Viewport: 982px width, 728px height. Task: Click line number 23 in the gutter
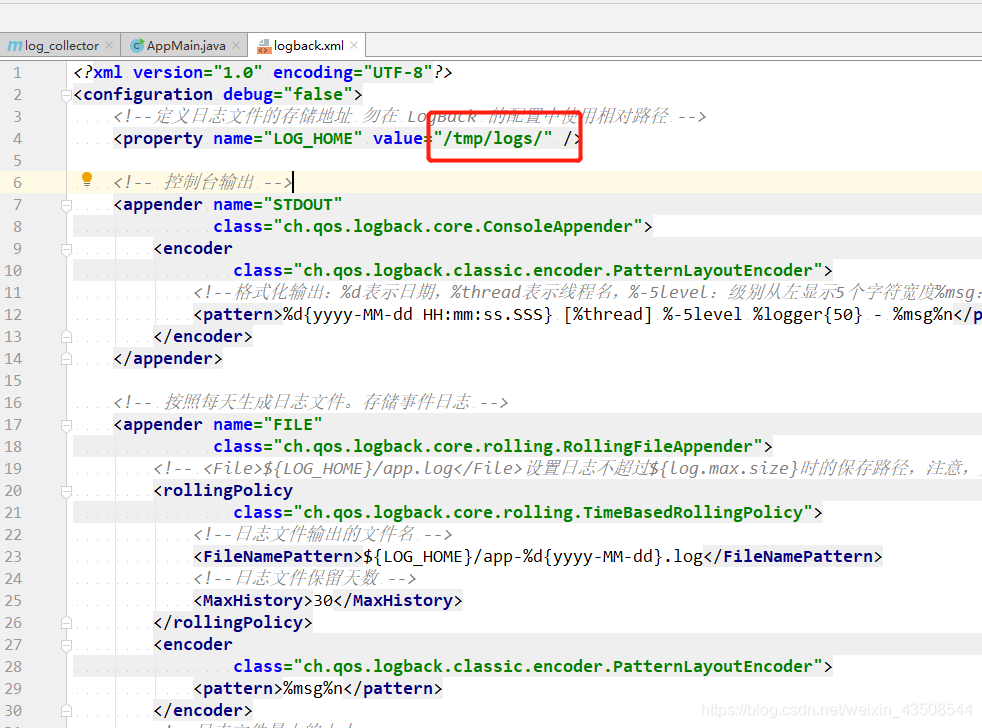click(x=13, y=556)
